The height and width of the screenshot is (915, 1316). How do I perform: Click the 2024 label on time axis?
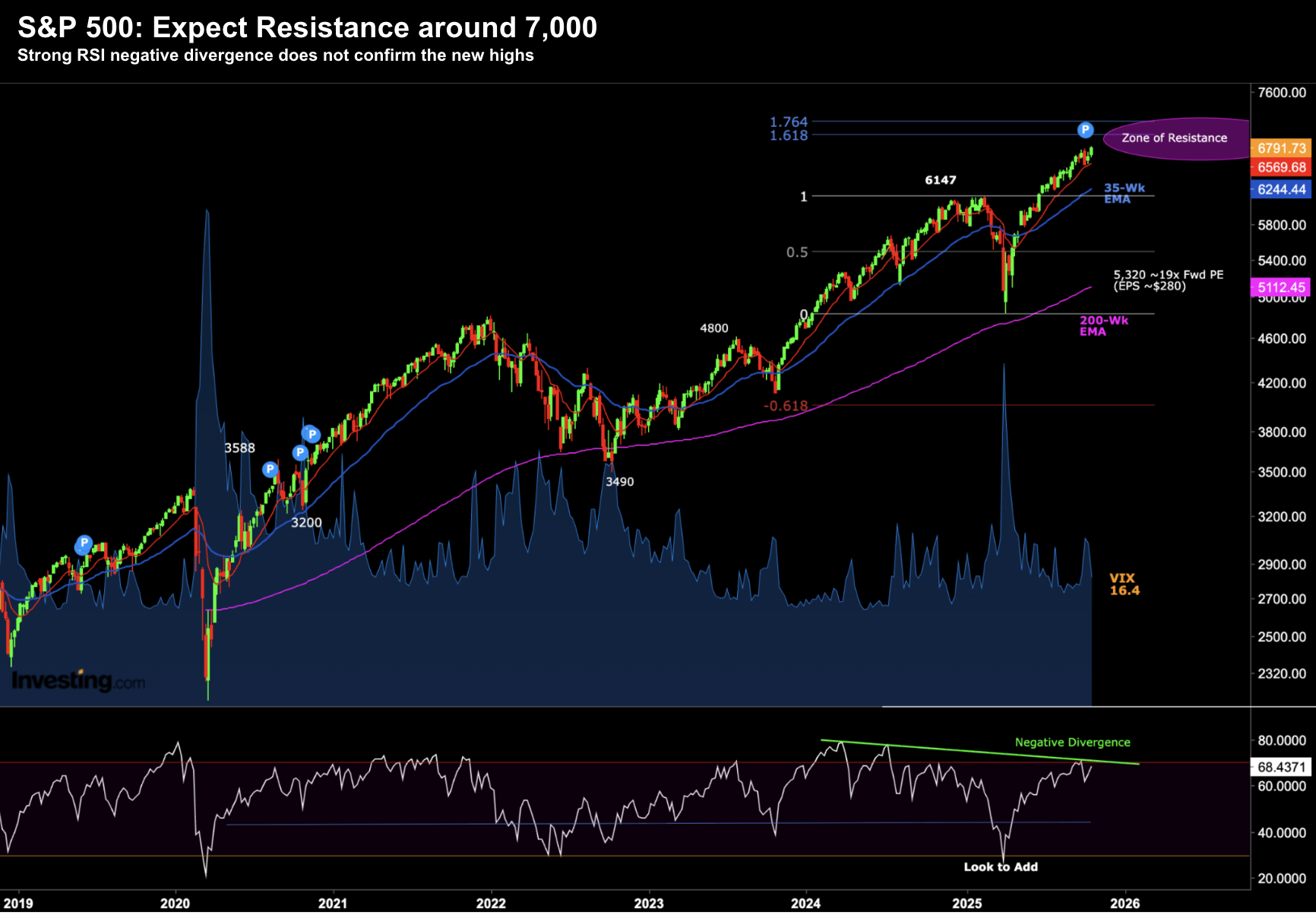pos(805,903)
